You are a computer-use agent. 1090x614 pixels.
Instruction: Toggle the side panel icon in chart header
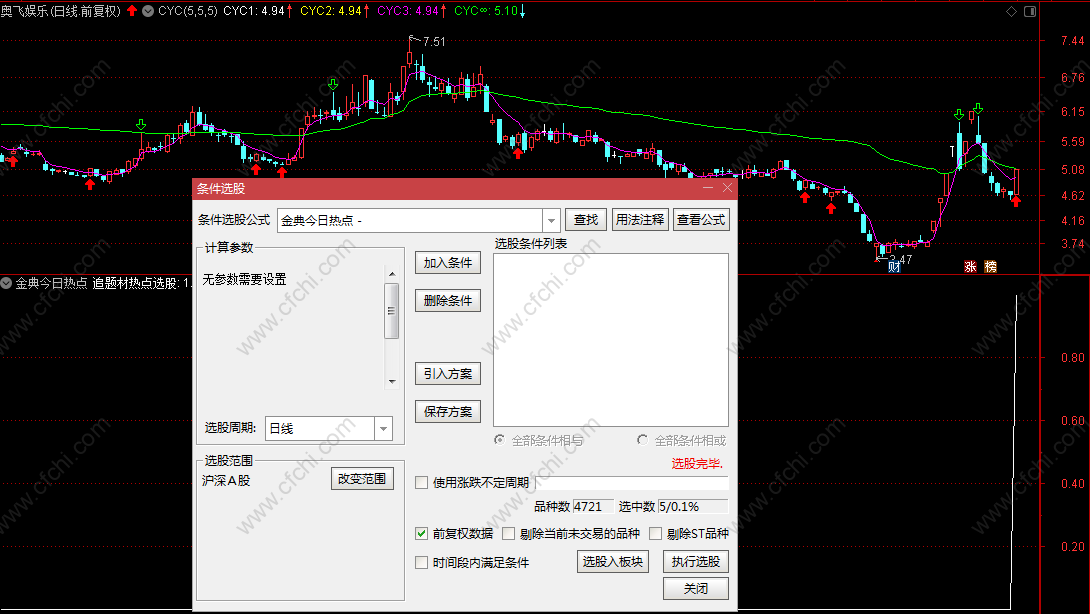pyautogui.click(x=1030, y=11)
